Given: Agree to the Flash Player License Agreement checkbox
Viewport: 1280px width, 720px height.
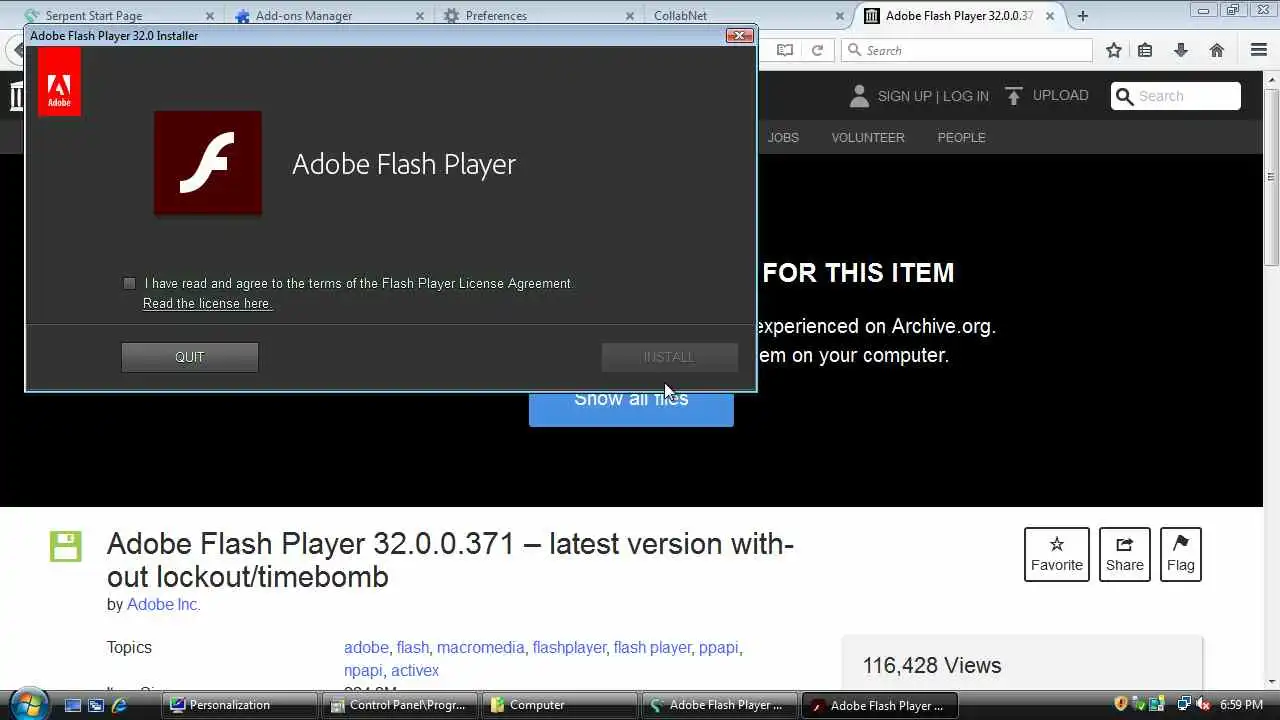Looking at the screenshot, I should (x=129, y=284).
